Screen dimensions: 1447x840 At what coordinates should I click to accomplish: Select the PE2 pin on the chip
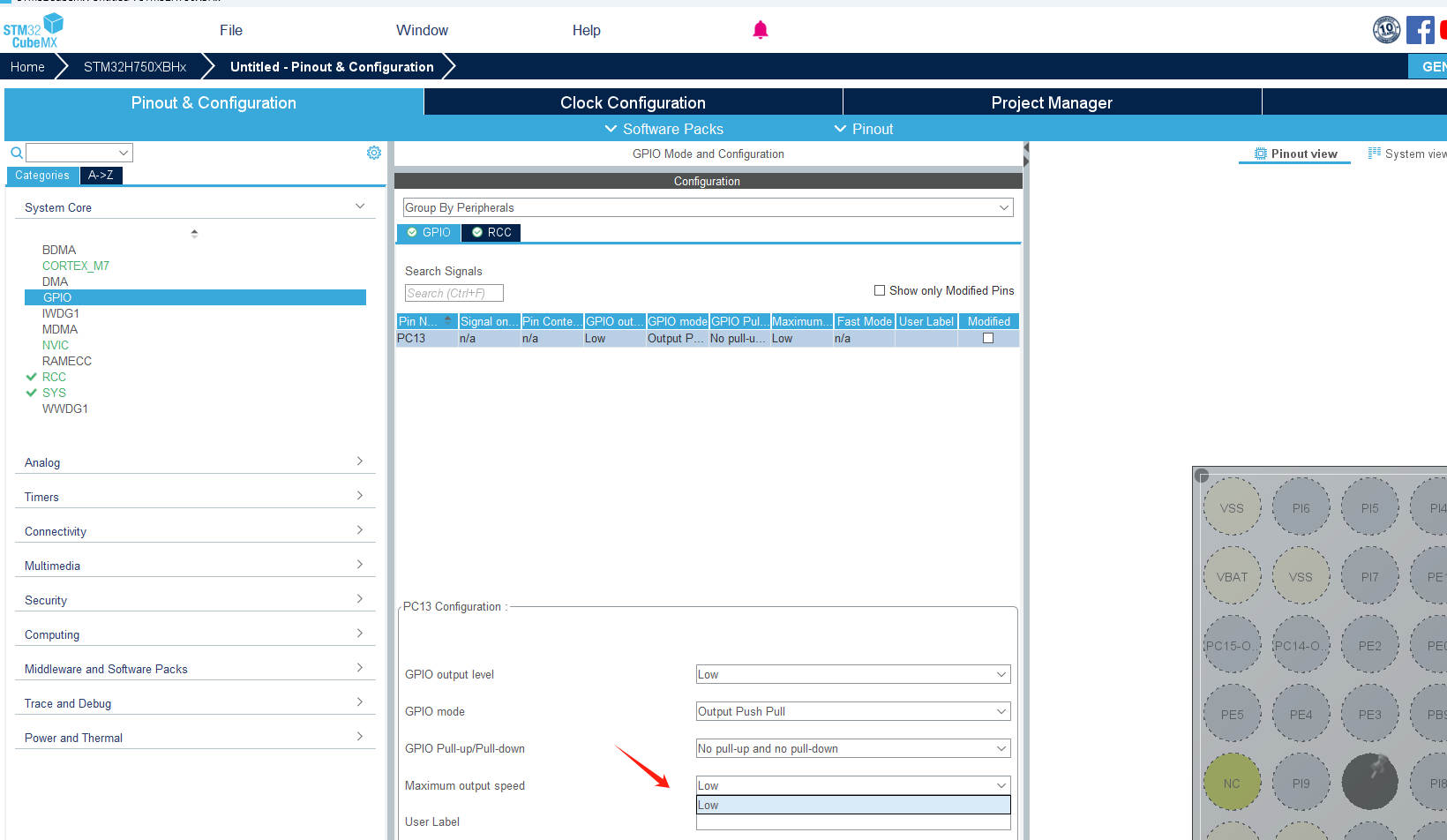point(1370,646)
